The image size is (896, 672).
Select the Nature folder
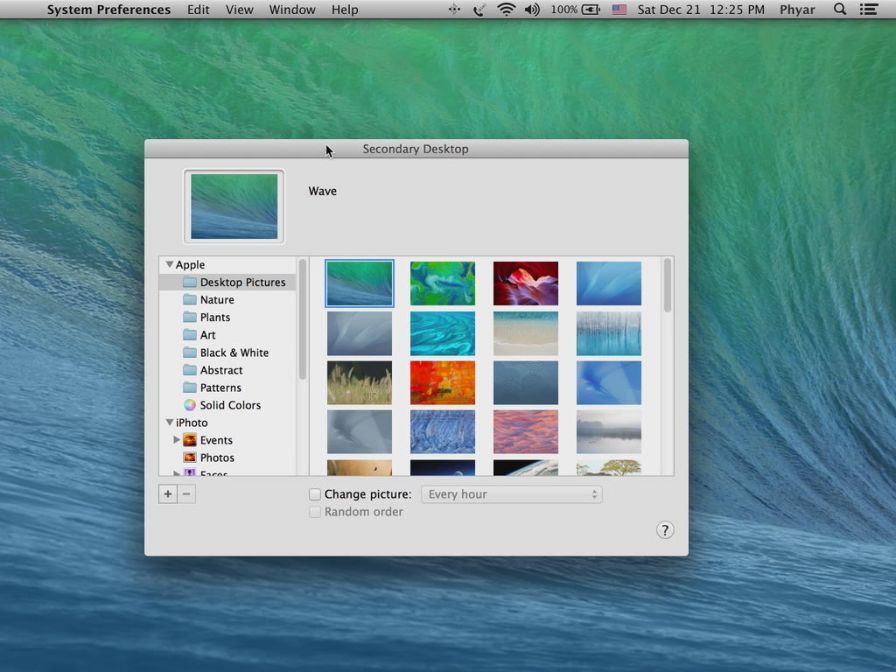[216, 300]
